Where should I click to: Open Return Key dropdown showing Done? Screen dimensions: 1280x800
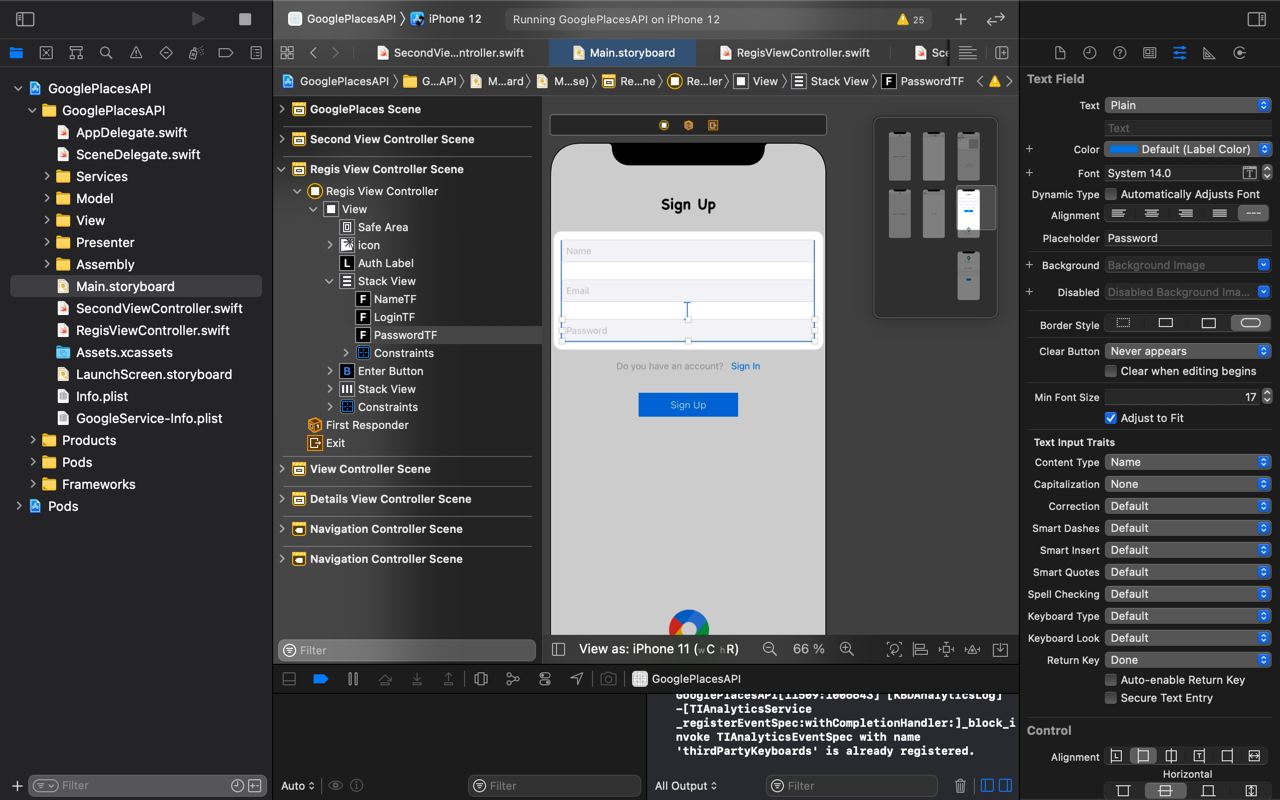1188,660
